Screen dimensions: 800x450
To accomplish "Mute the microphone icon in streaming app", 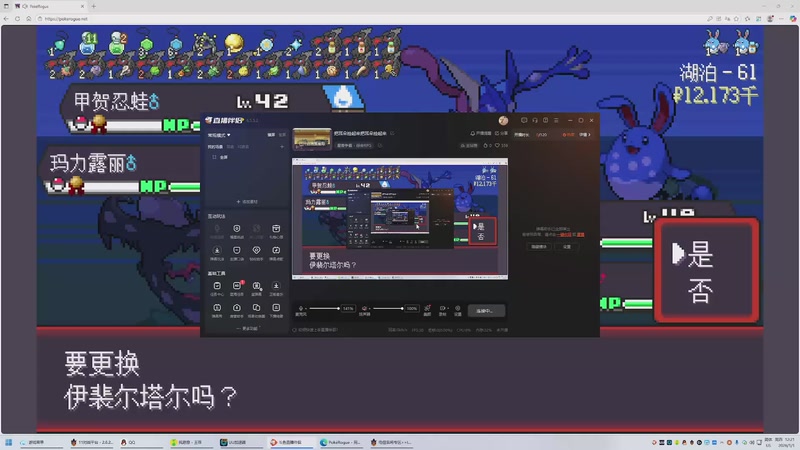I will (301, 308).
